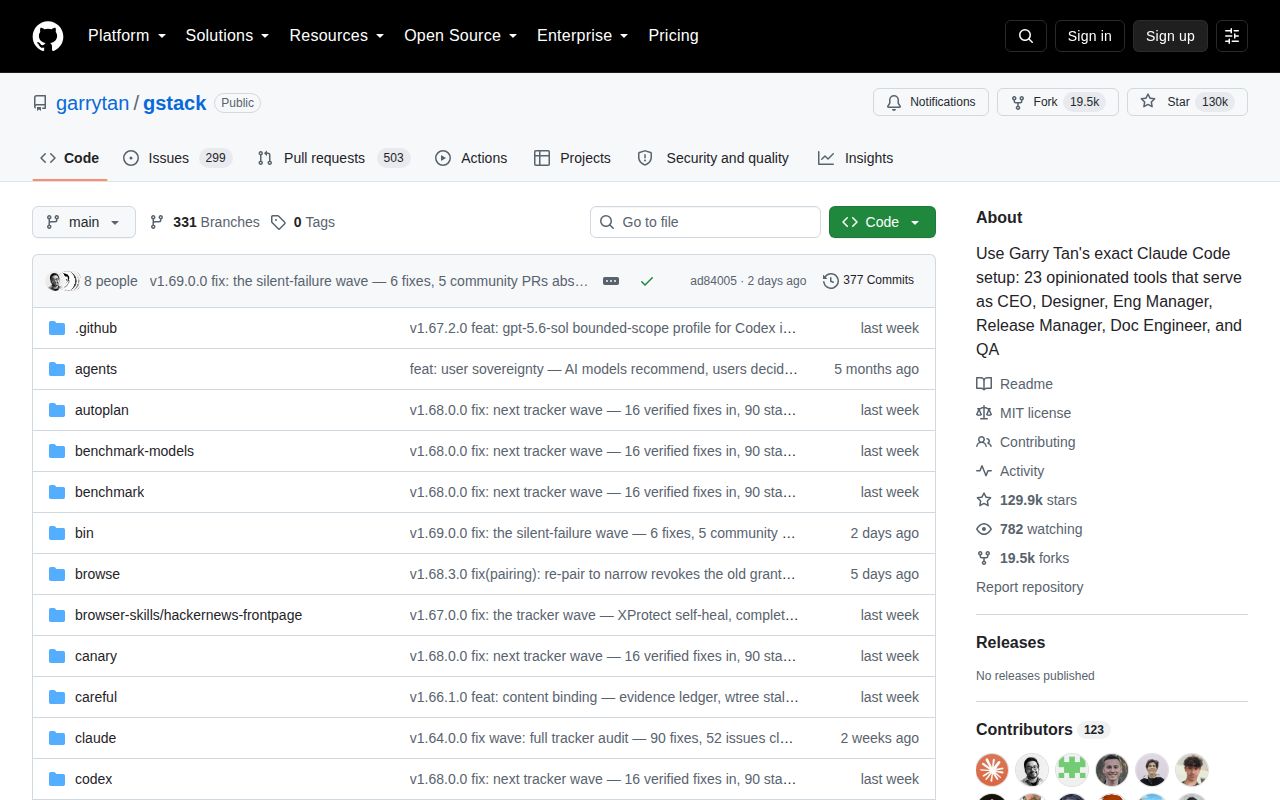
Task: Switch to the Pull requests tab
Action: point(334,158)
